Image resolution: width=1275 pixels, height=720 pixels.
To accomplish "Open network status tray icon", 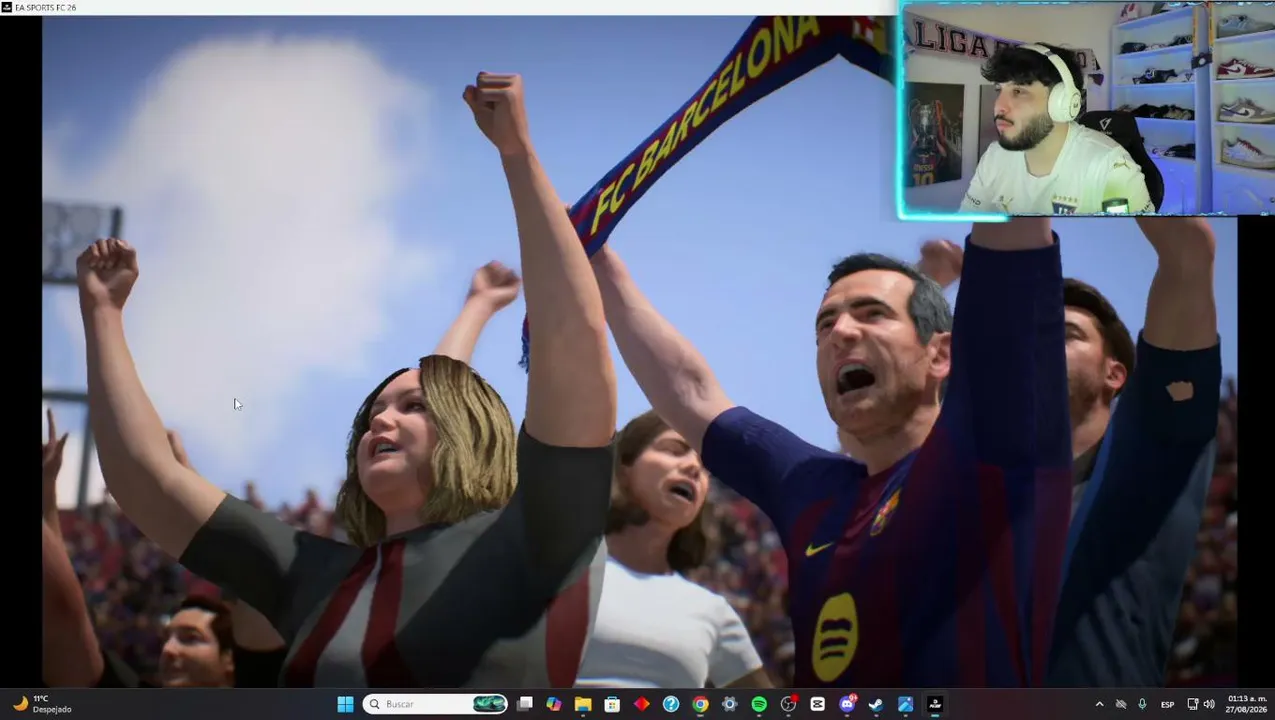I will pyautogui.click(x=1193, y=704).
